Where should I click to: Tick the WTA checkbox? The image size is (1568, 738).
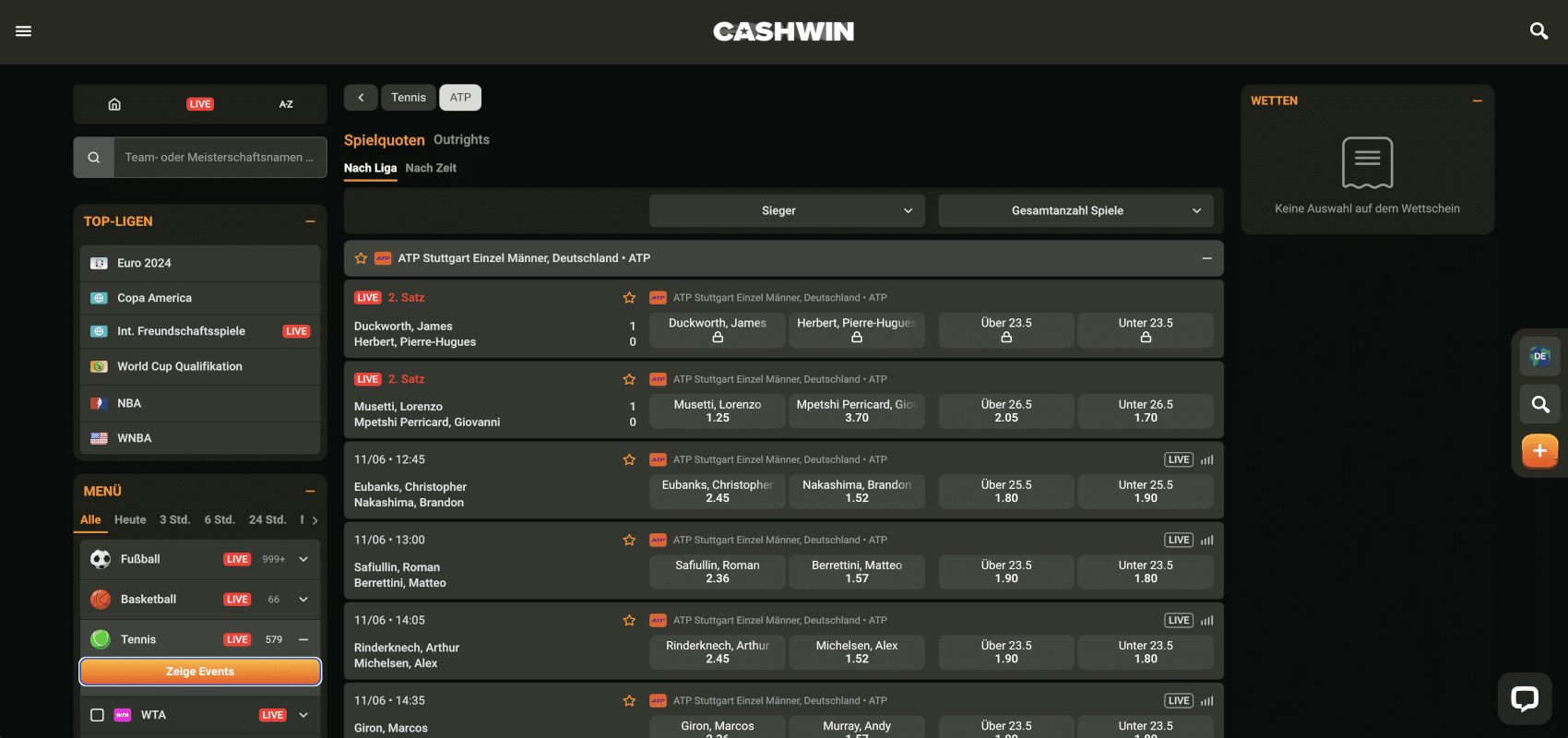click(x=97, y=715)
